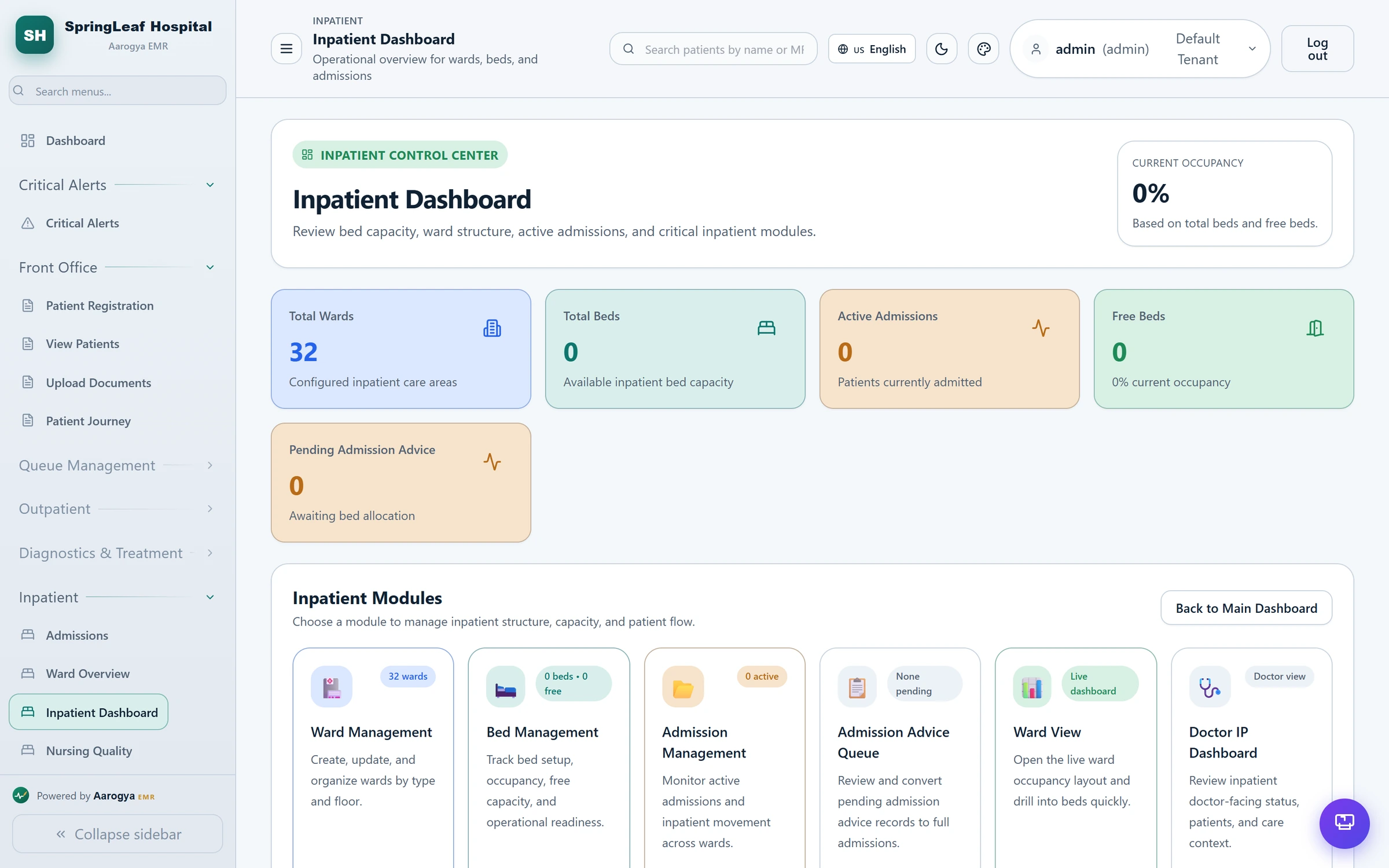The width and height of the screenshot is (1389, 868).
Task: Collapse the Critical Alerts sidebar section
Action: (x=117, y=185)
